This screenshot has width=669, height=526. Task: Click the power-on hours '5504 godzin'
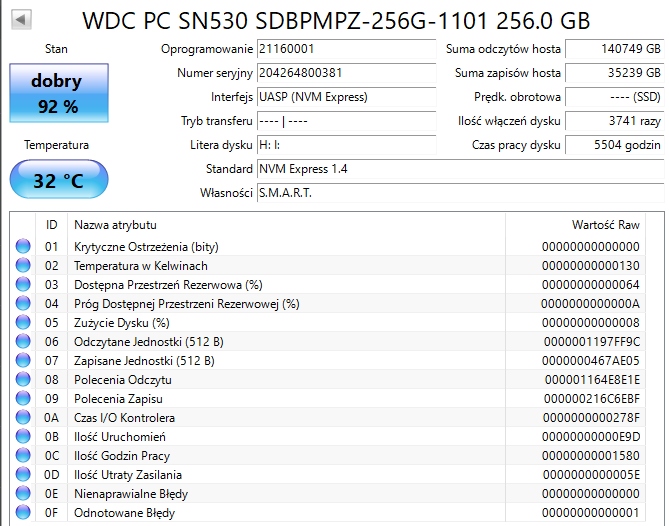pyautogui.click(x=614, y=145)
